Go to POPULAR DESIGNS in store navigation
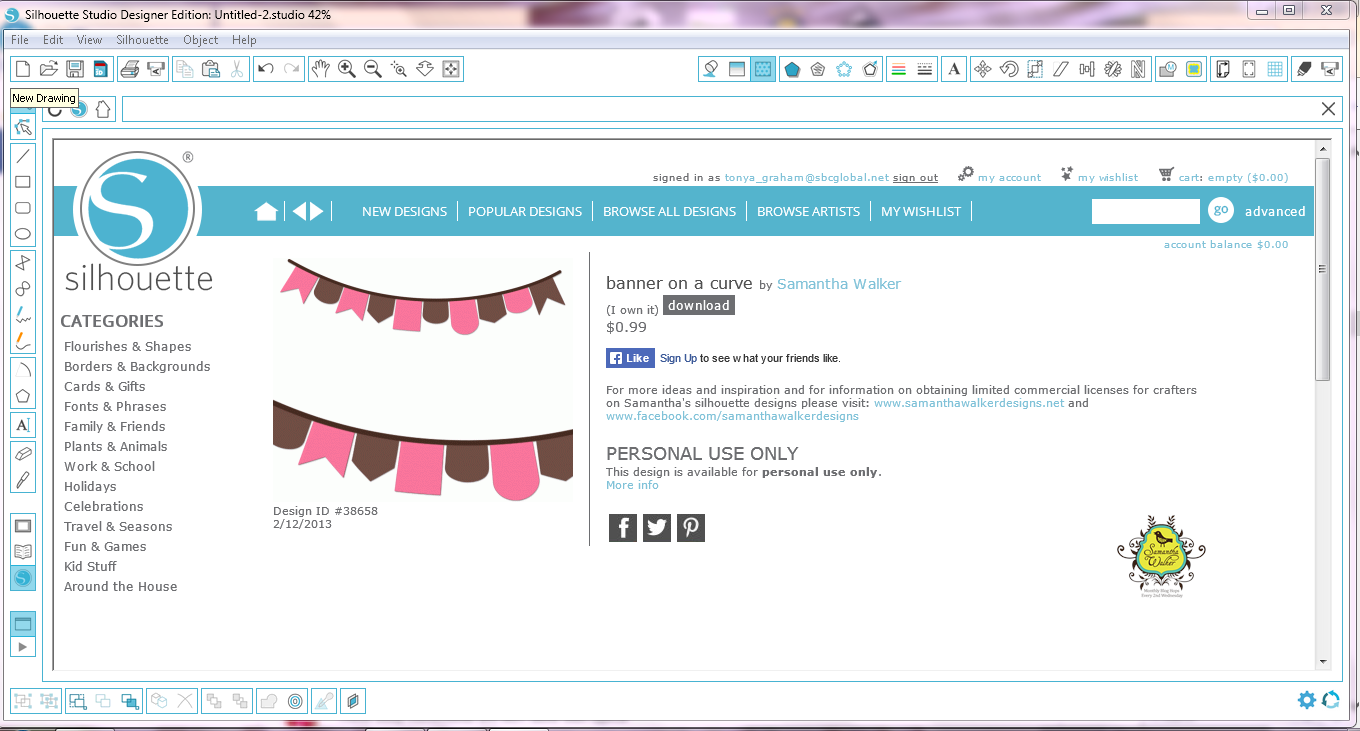The height and width of the screenshot is (731, 1360). pos(525,211)
